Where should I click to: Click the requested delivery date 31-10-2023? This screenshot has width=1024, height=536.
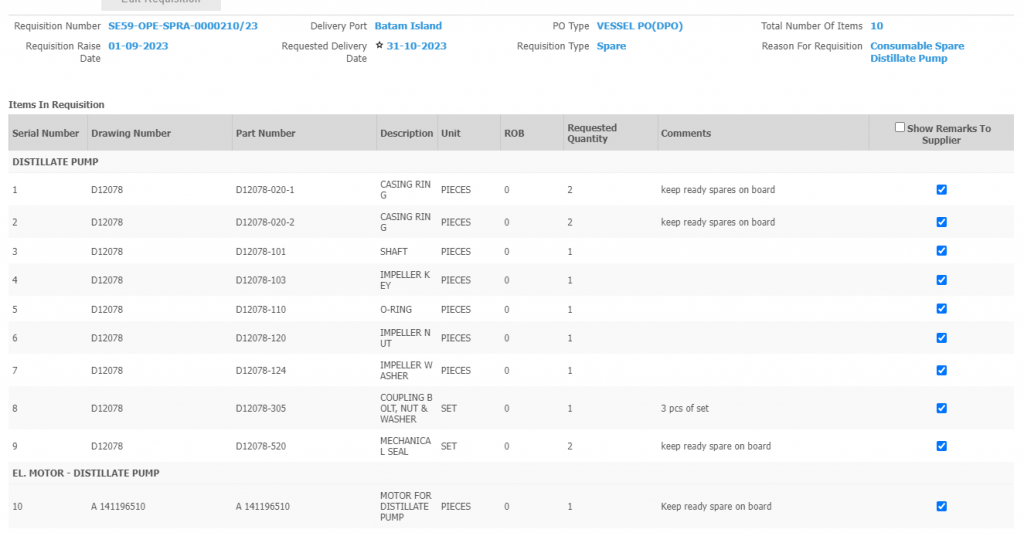[x=416, y=46]
